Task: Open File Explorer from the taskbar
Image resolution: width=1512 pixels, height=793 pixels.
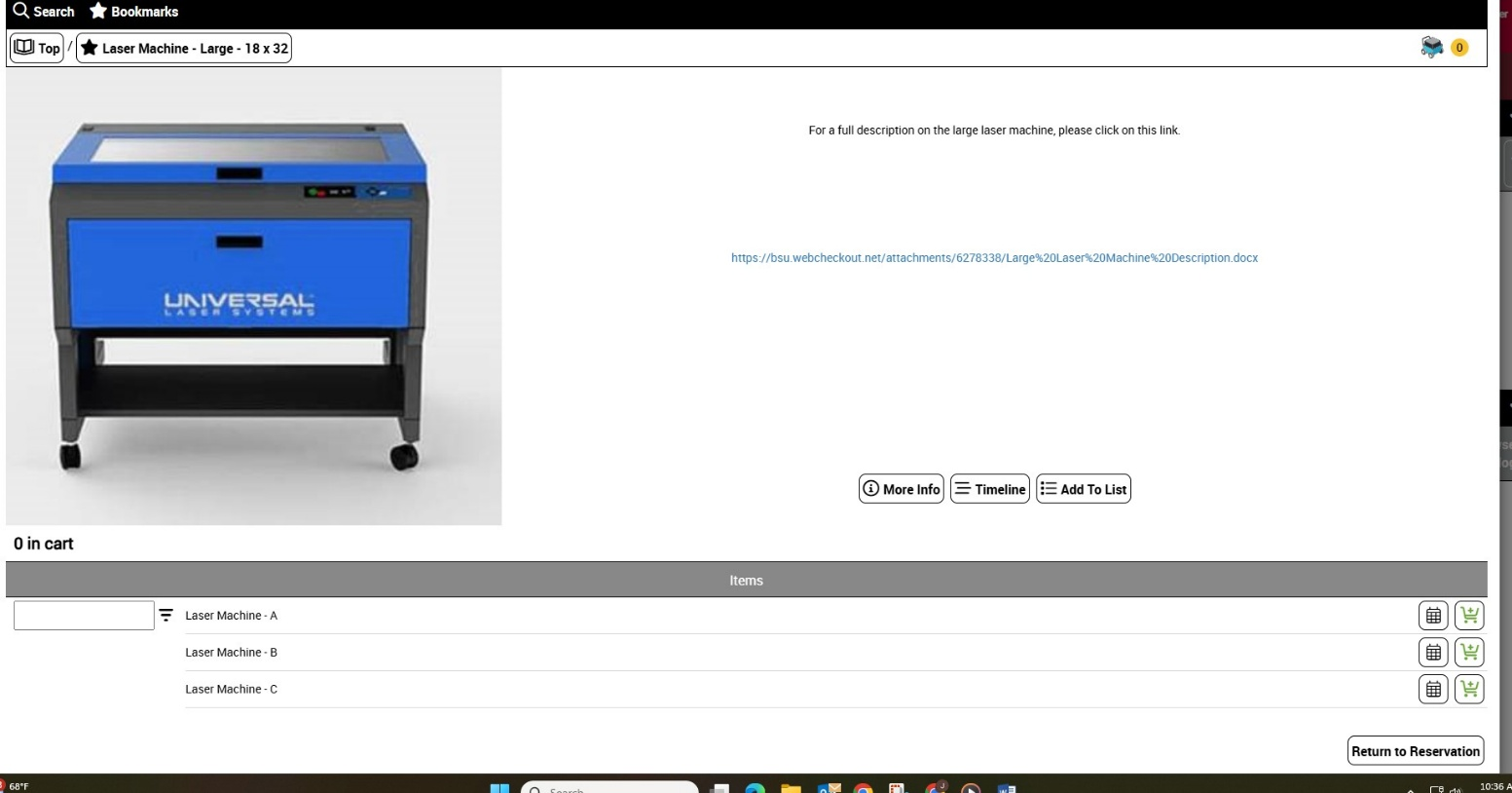Action: click(x=791, y=788)
